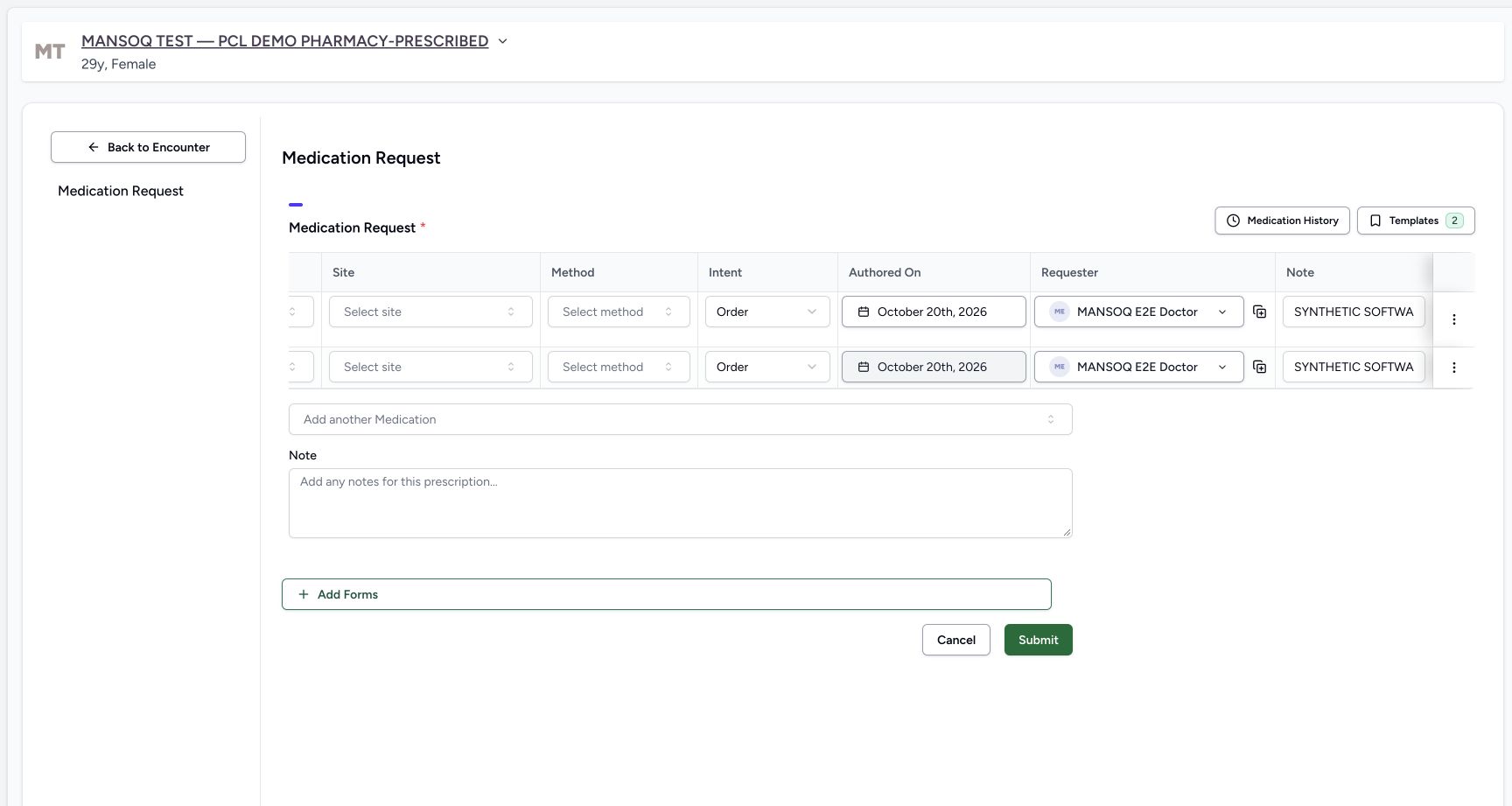Viewport: 1512px width, 806px height.
Task: Click the Medication Request page heading
Action: (361, 158)
